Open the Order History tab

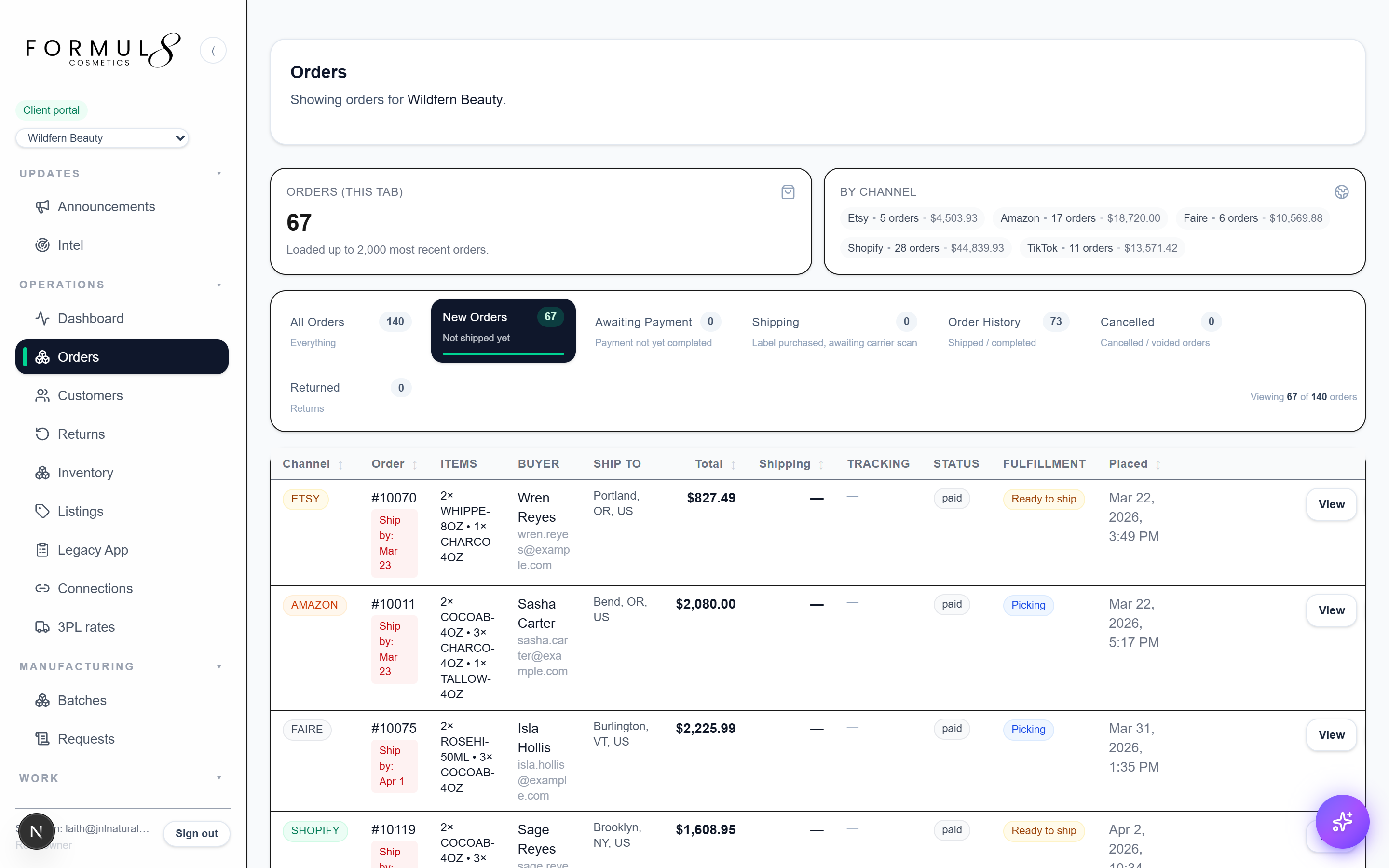point(1008,331)
